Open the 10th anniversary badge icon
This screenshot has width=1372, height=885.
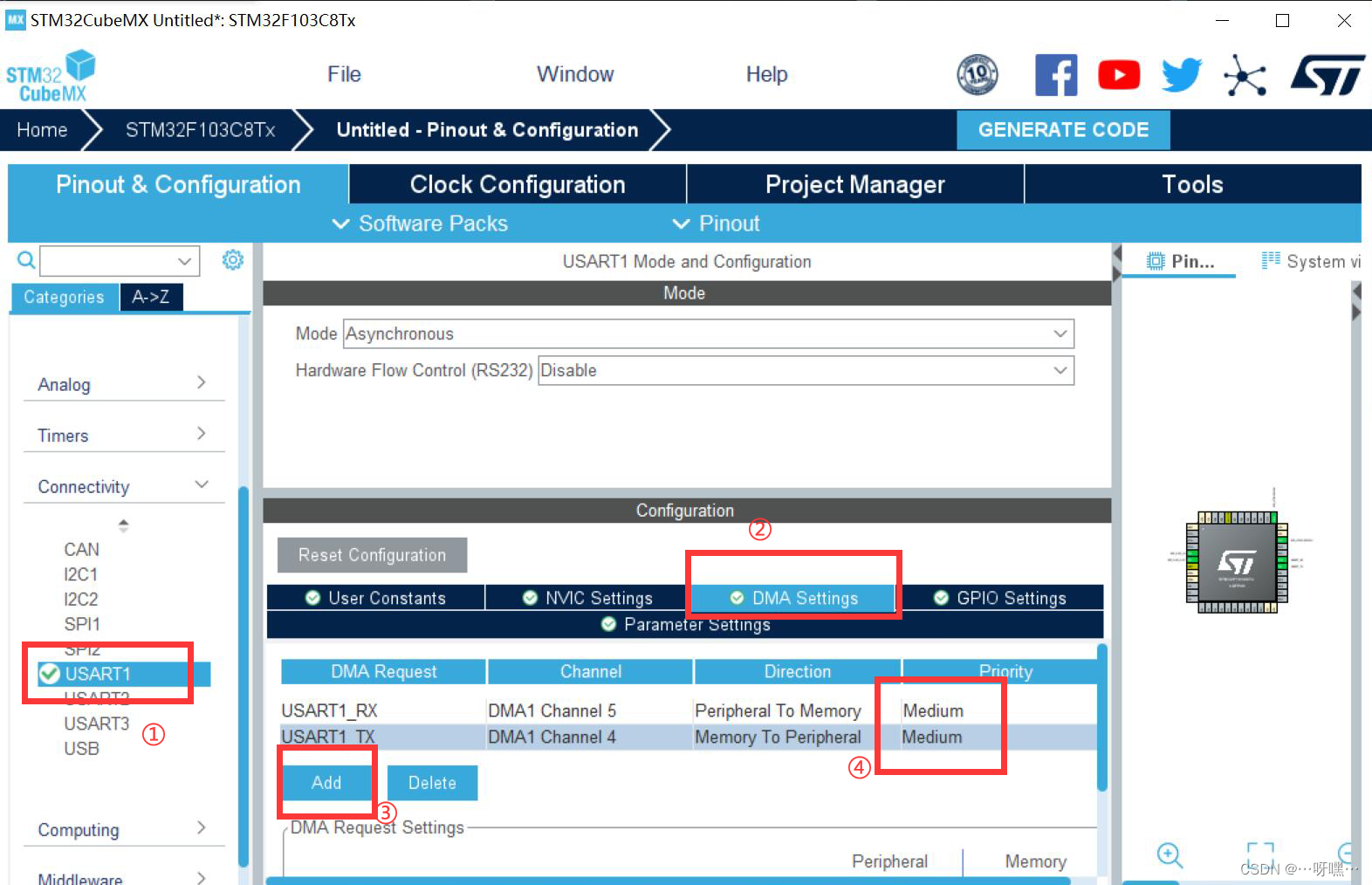coord(978,75)
